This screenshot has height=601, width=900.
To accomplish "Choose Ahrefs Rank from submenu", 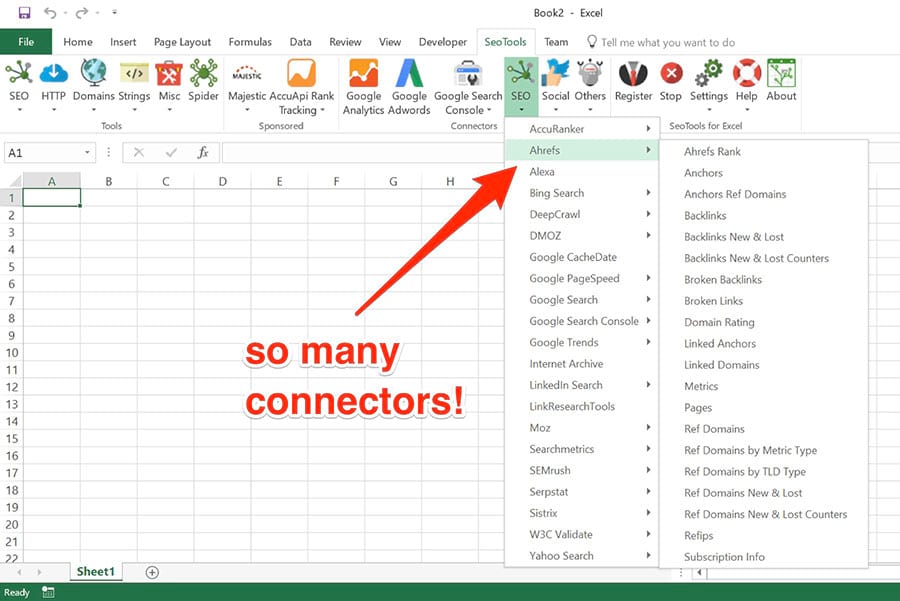I will 712,152.
